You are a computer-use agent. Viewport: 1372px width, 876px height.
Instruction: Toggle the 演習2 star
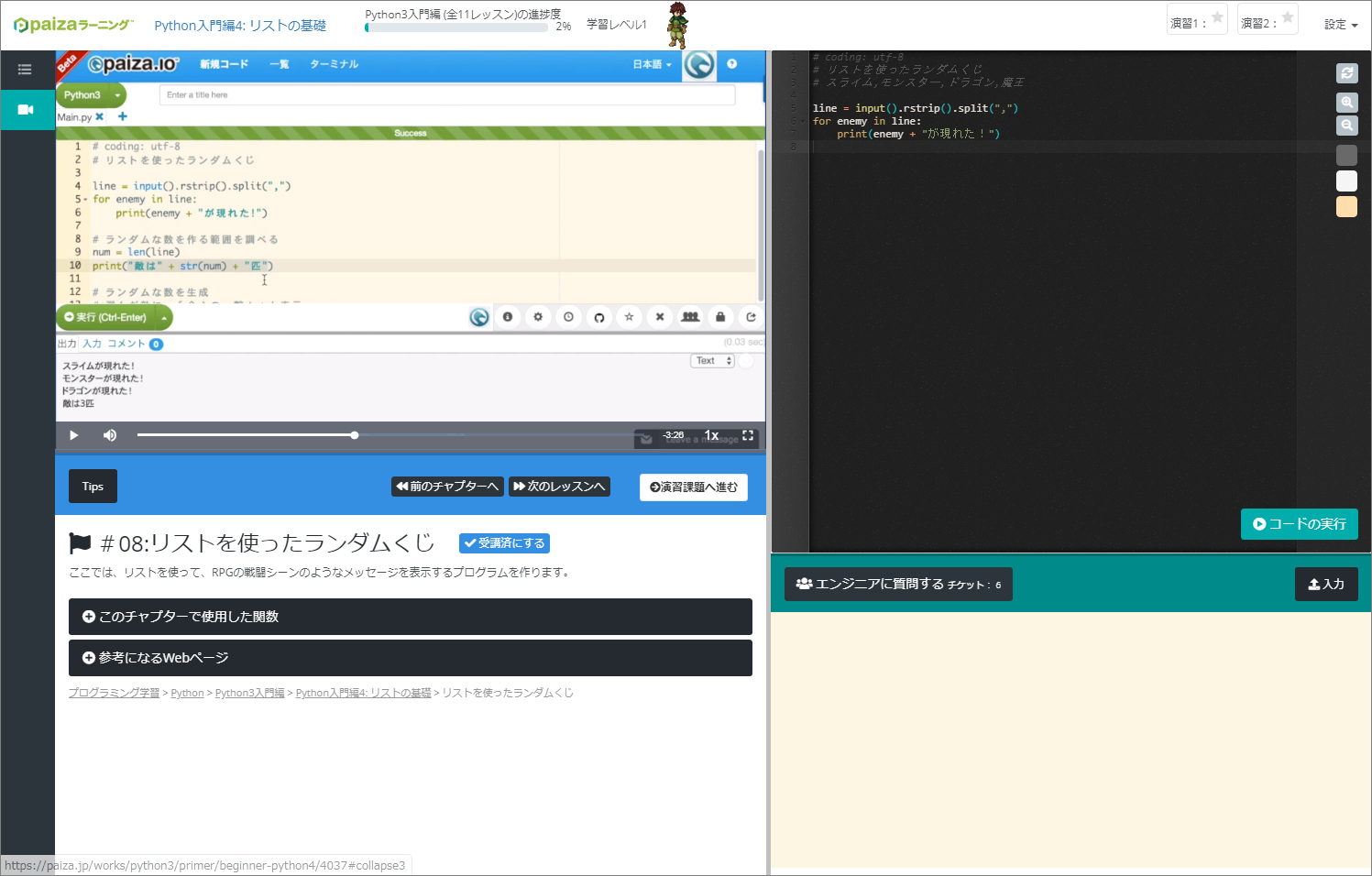pos(1287,17)
